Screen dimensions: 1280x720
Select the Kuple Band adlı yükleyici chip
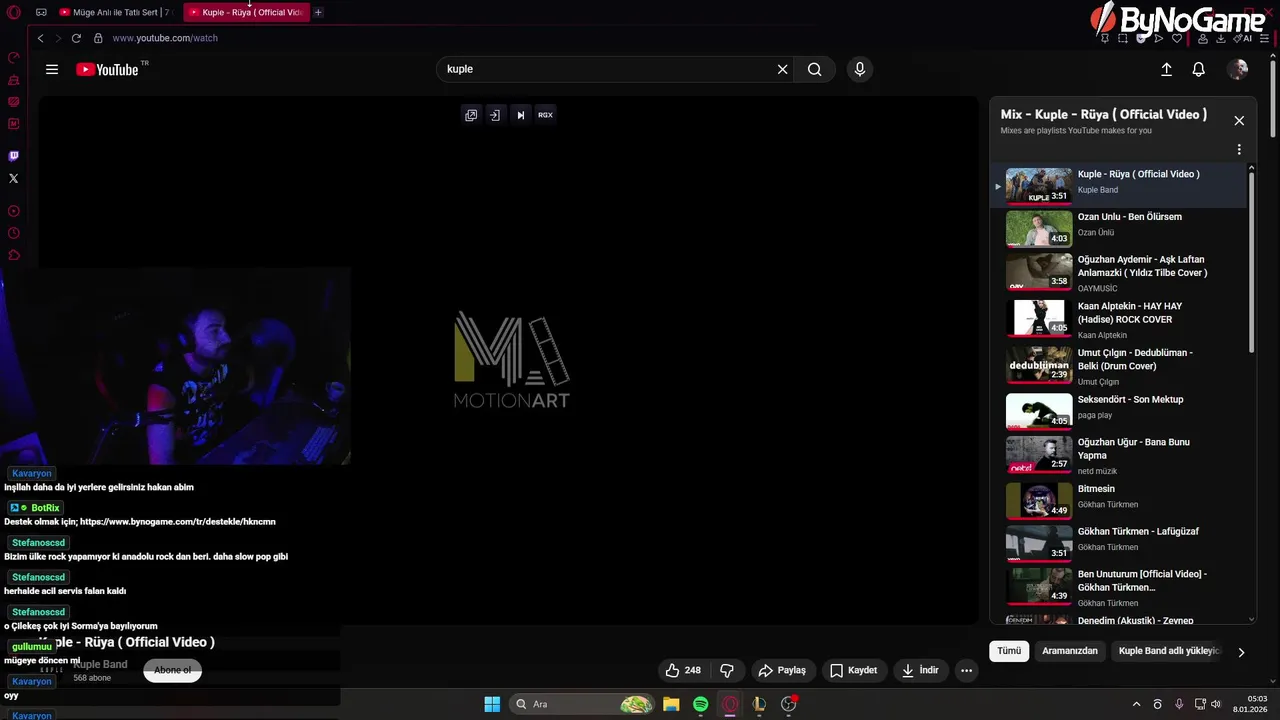[1169, 651]
